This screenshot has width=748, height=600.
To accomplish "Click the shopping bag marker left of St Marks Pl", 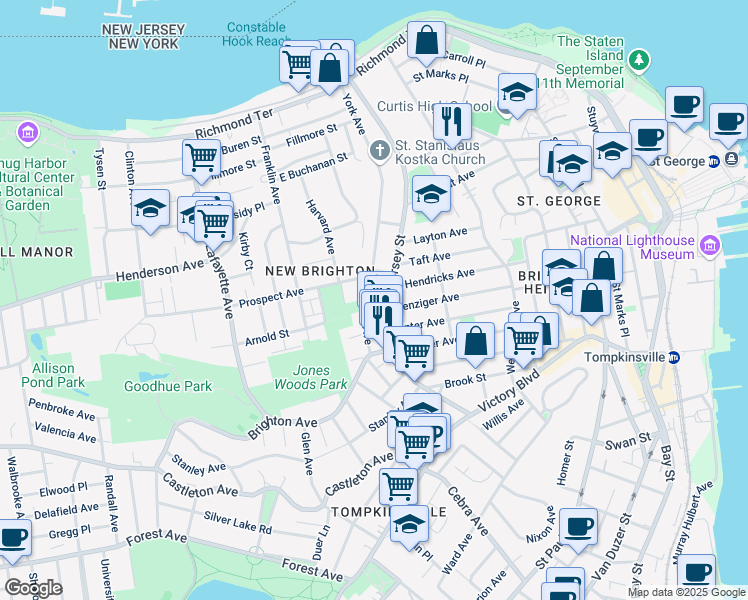I will [592, 300].
